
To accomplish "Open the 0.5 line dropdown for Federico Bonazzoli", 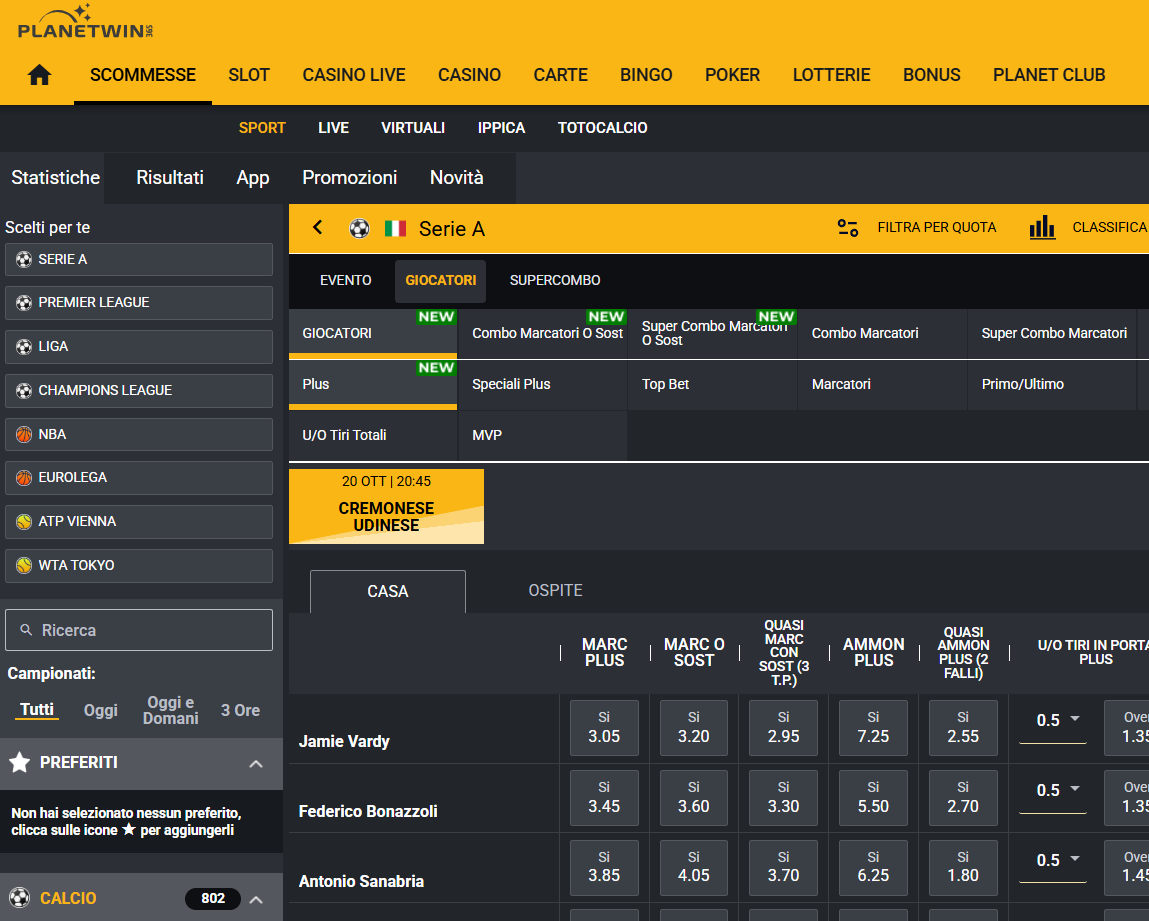I will click(x=1053, y=790).
